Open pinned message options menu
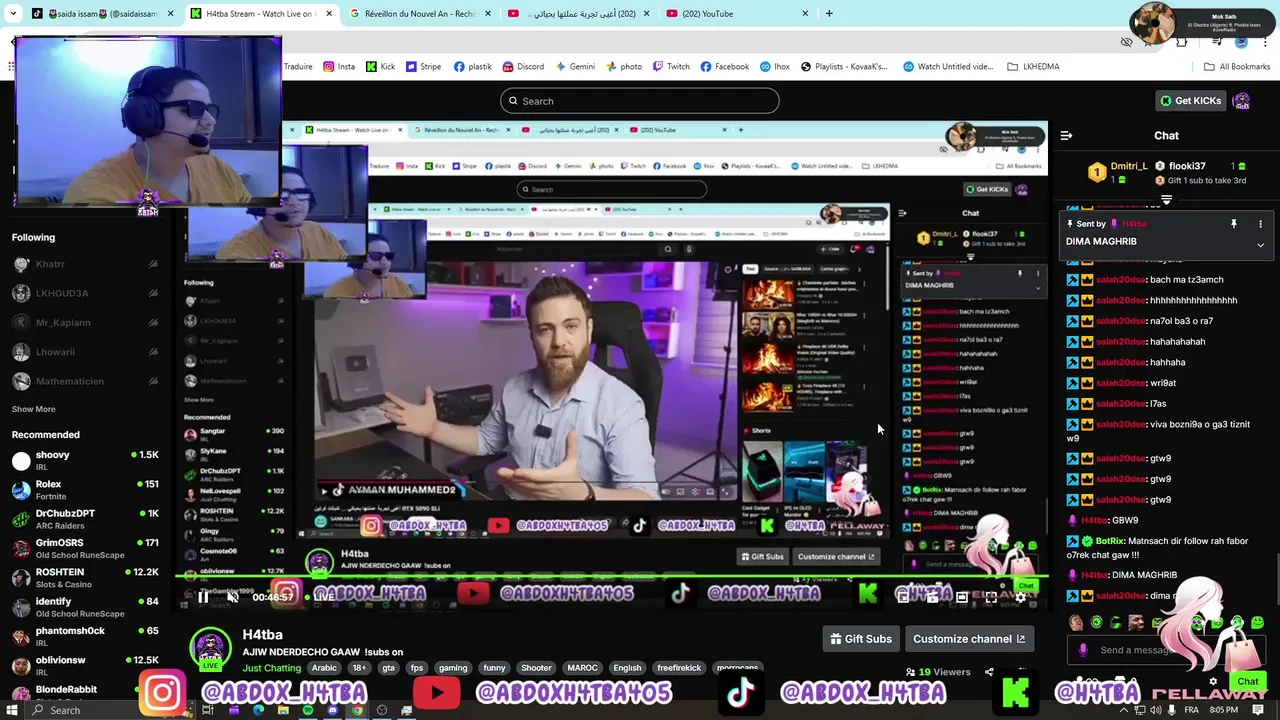The image size is (1280, 720). [1260, 224]
